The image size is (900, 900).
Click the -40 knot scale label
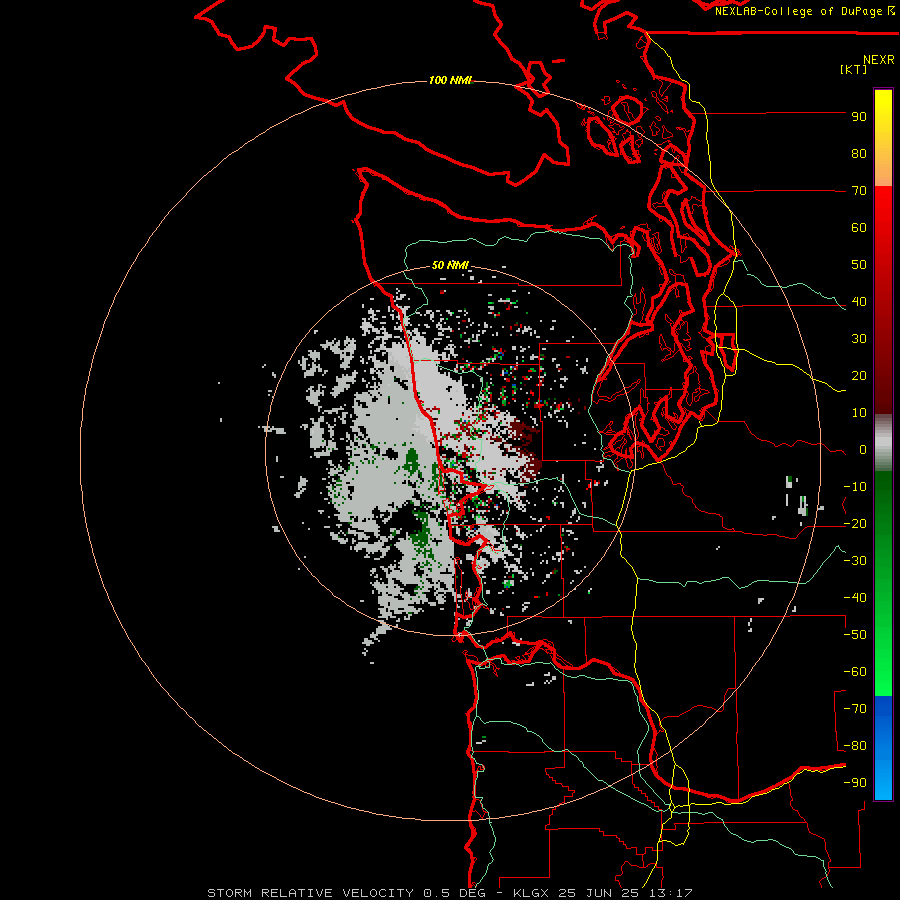coord(855,598)
